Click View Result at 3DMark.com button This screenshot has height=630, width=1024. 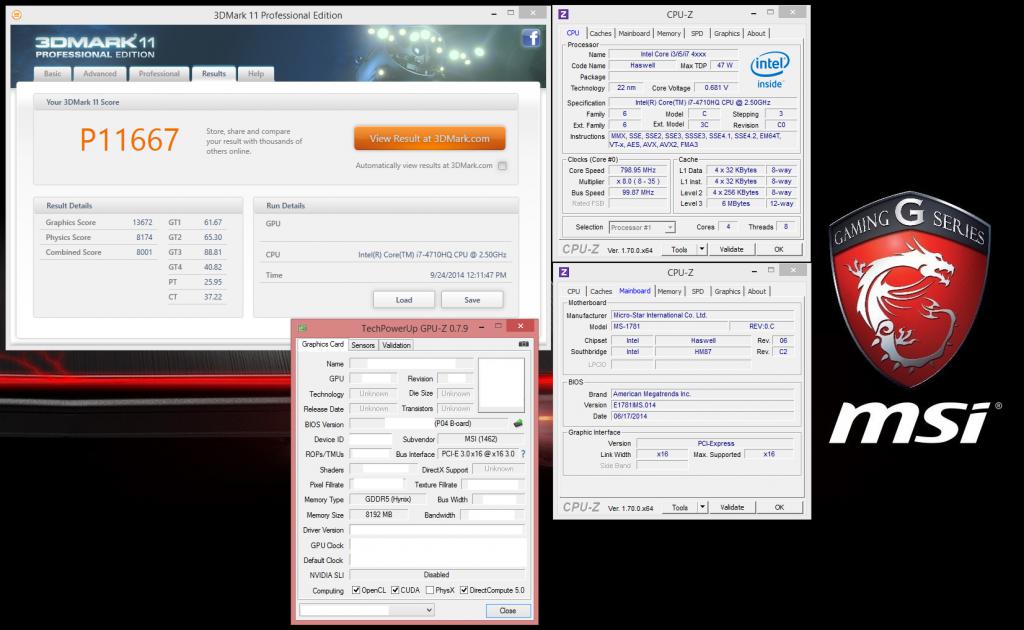click(429, 139)
